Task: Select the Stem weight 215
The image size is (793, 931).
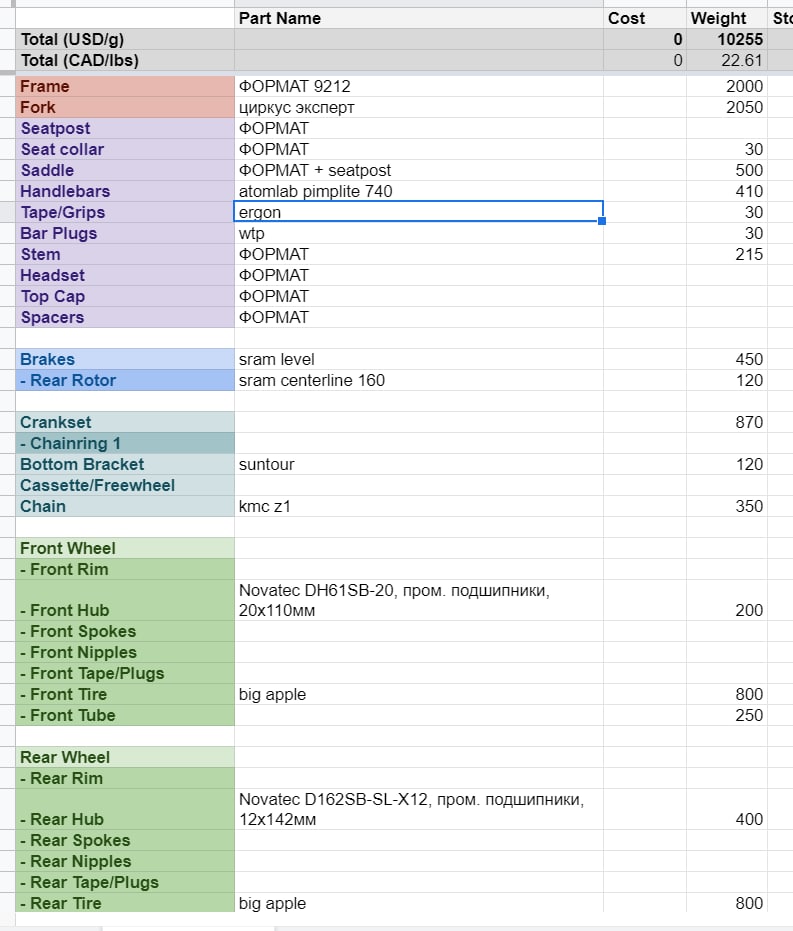Action: [x=727, y=254]
